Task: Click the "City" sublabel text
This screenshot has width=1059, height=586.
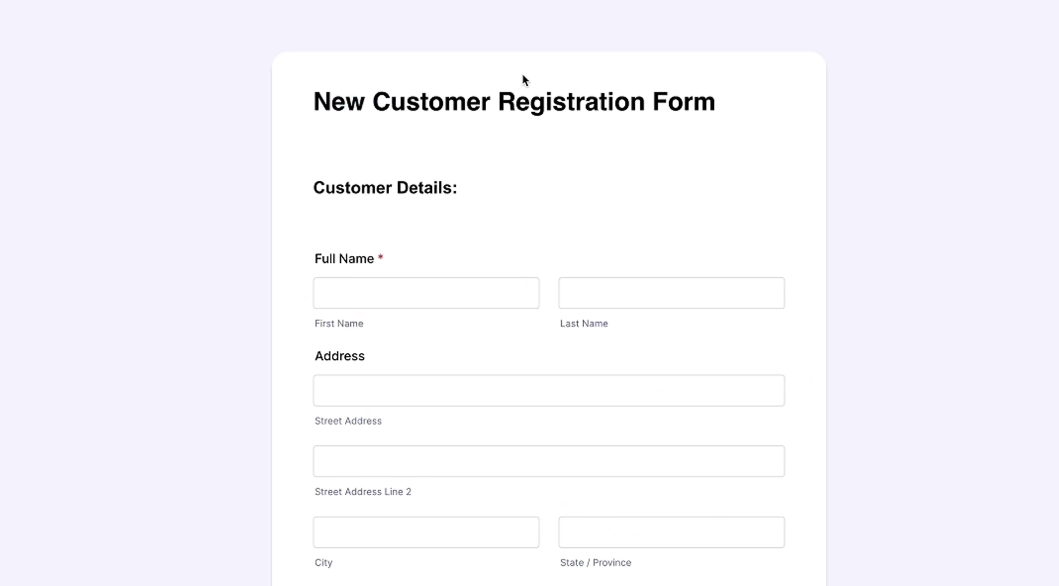Action: click(324, 563)
